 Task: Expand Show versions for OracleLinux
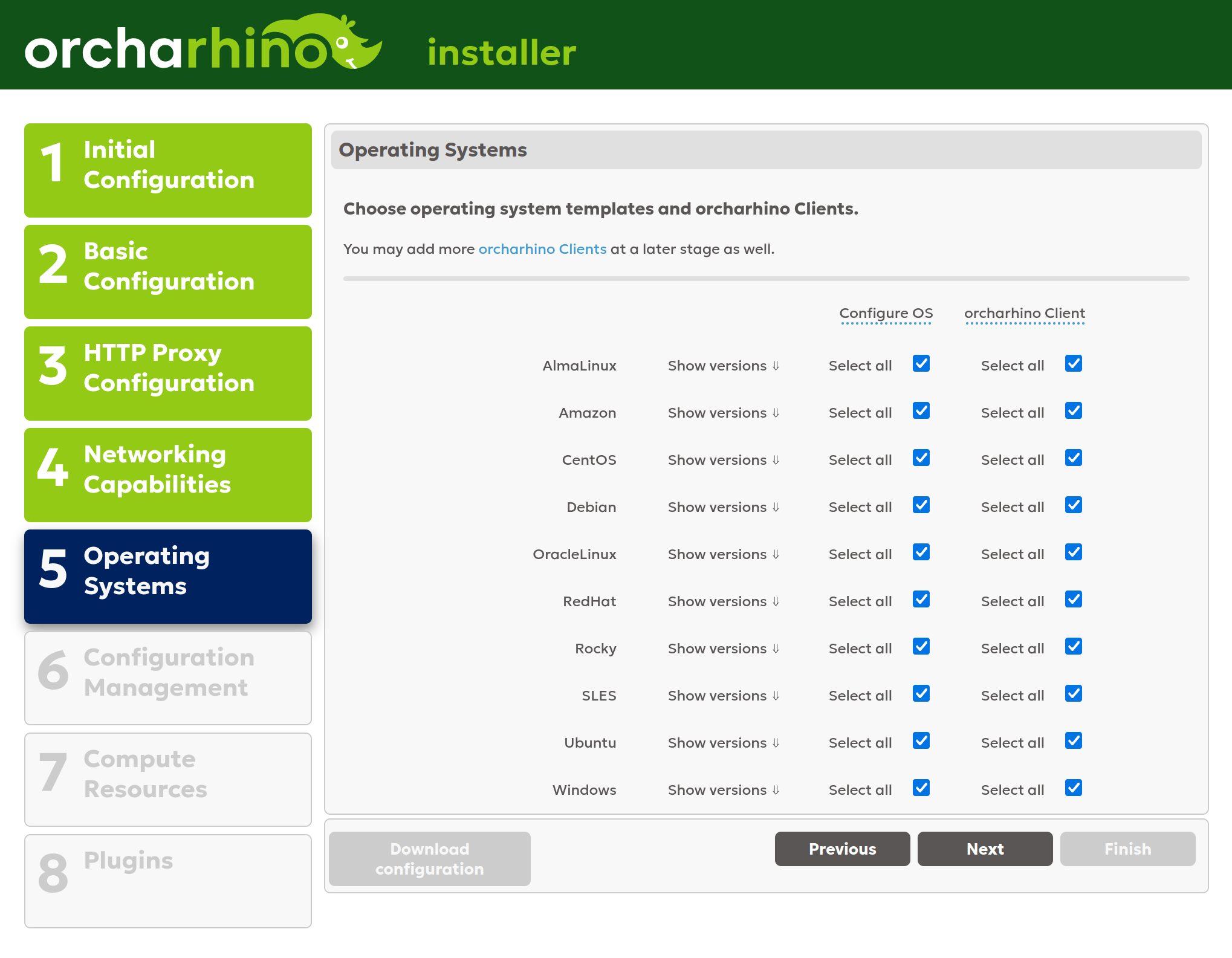(724, 554)
